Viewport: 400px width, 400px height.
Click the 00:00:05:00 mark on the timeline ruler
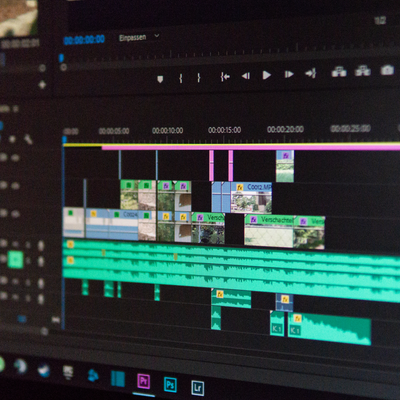[114, 131]
